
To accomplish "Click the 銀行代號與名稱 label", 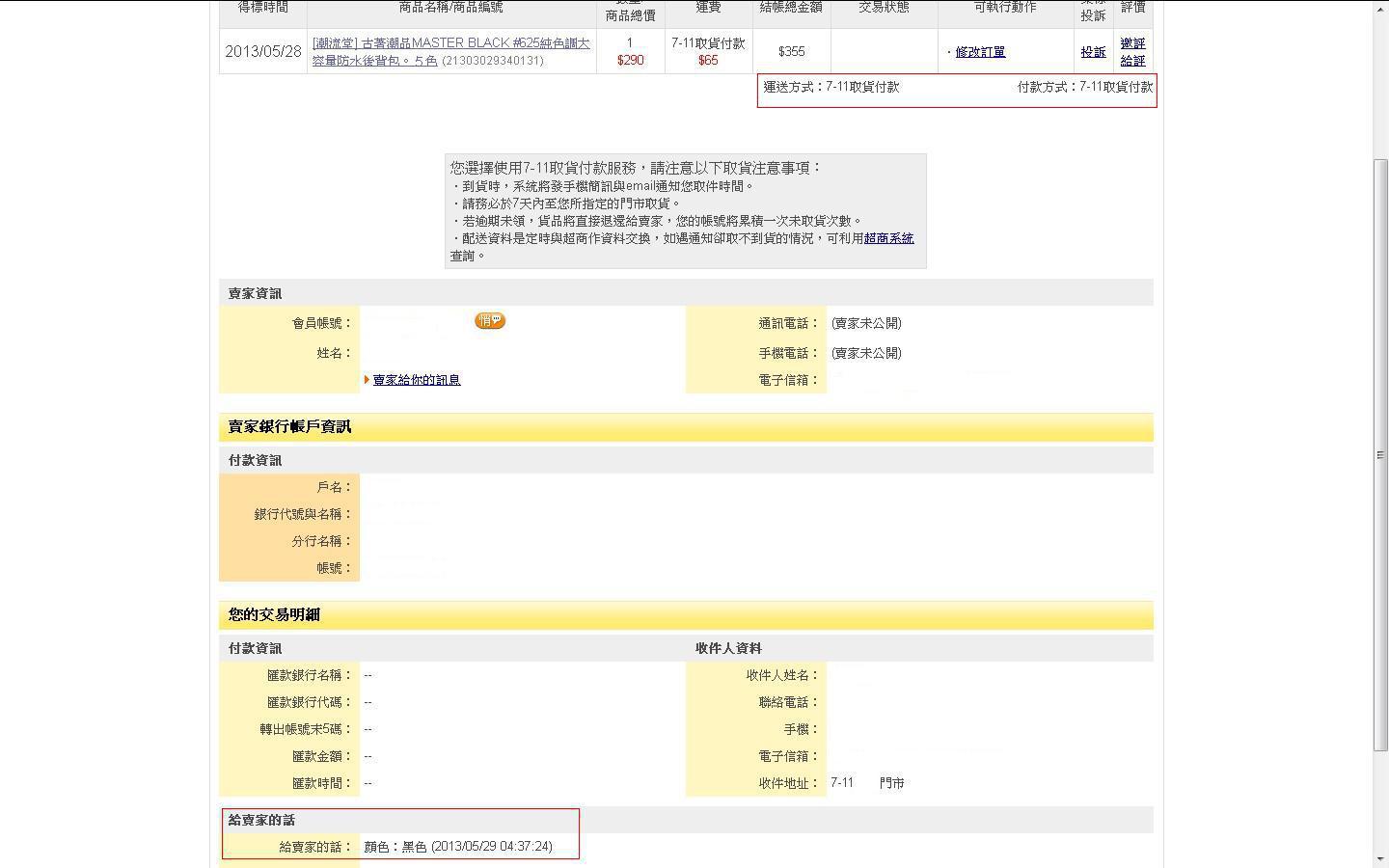I will [x=304, y=514].
